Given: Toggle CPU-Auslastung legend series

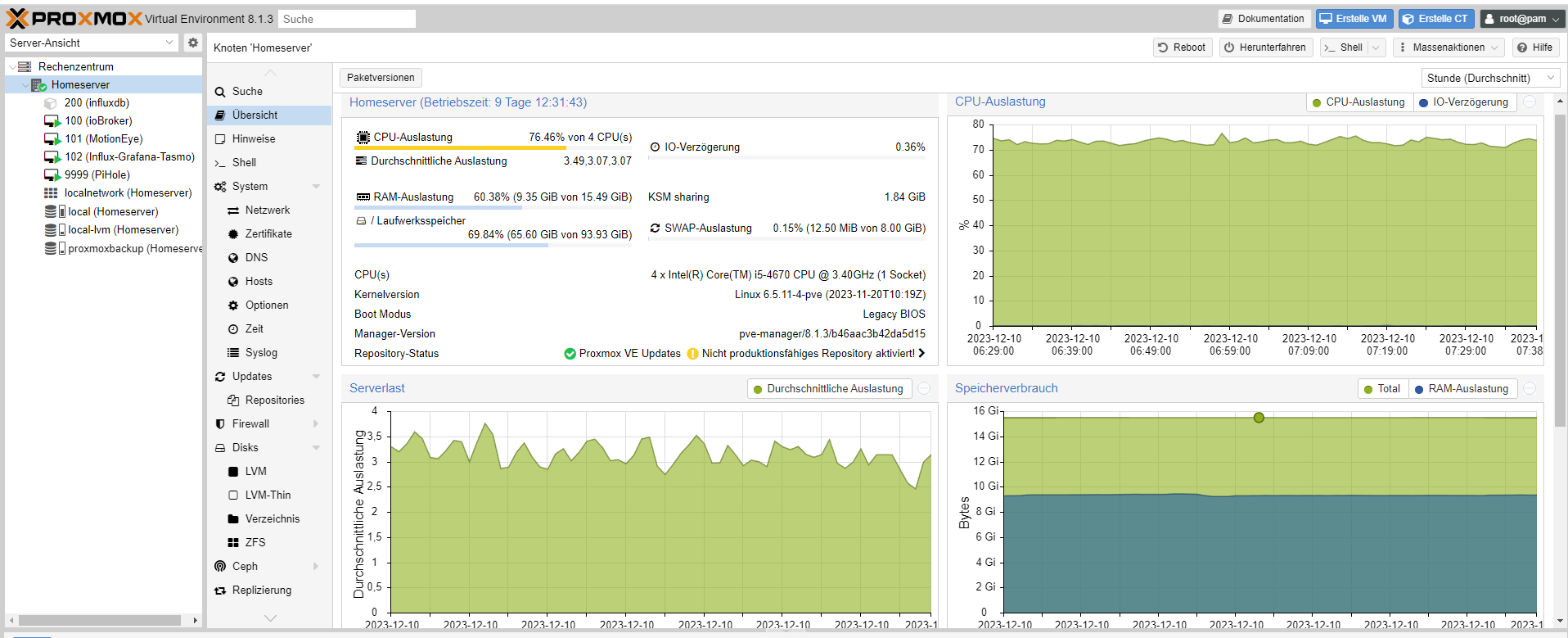Looking at the screenshot, I should point(1358,102).
